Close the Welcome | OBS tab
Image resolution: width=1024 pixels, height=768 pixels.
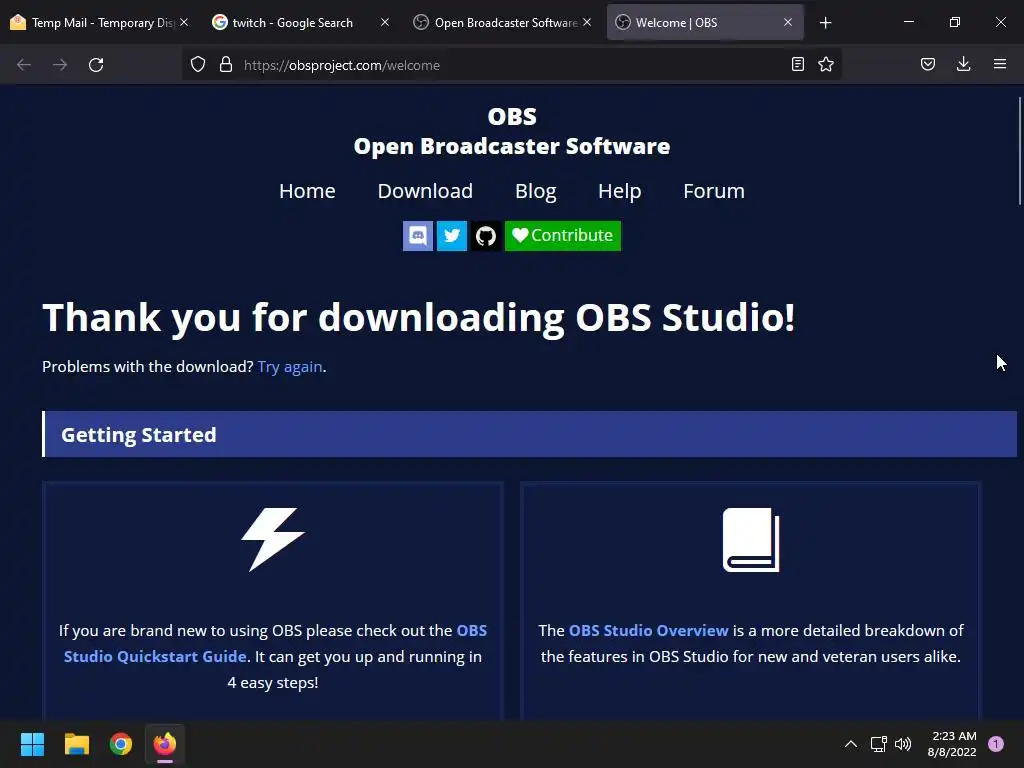pyautogui.click(x=788, y=22)
